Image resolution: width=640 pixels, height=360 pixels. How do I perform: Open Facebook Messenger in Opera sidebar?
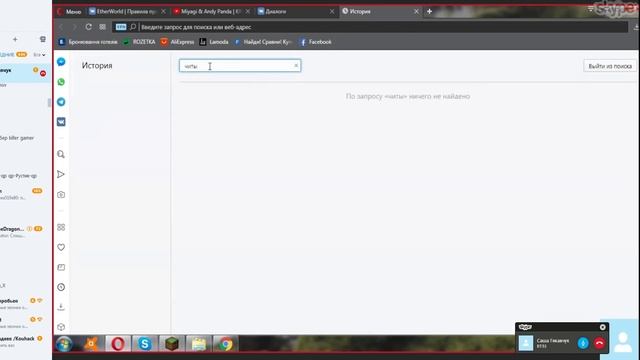tap(61, 62)
